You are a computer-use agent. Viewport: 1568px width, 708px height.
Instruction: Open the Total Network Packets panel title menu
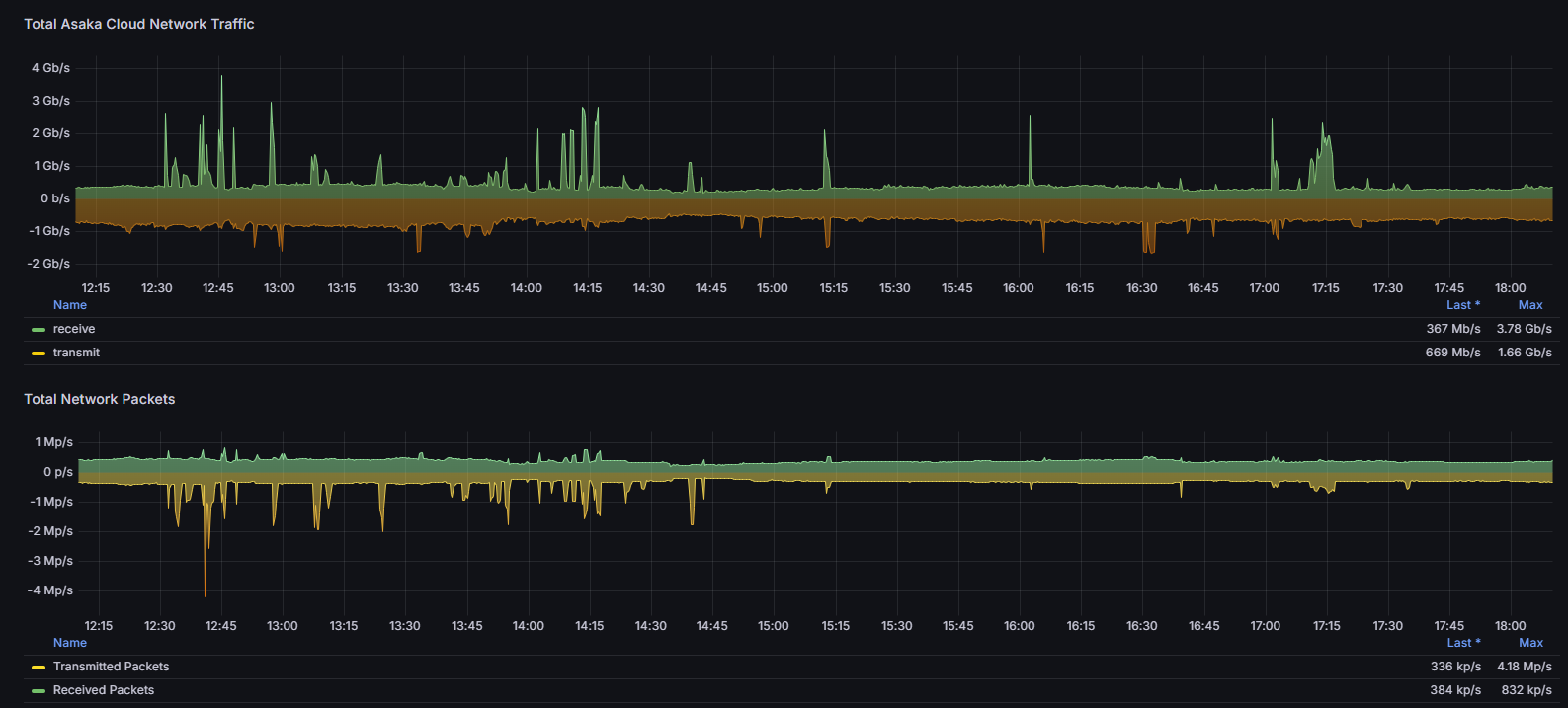point(99,399)
